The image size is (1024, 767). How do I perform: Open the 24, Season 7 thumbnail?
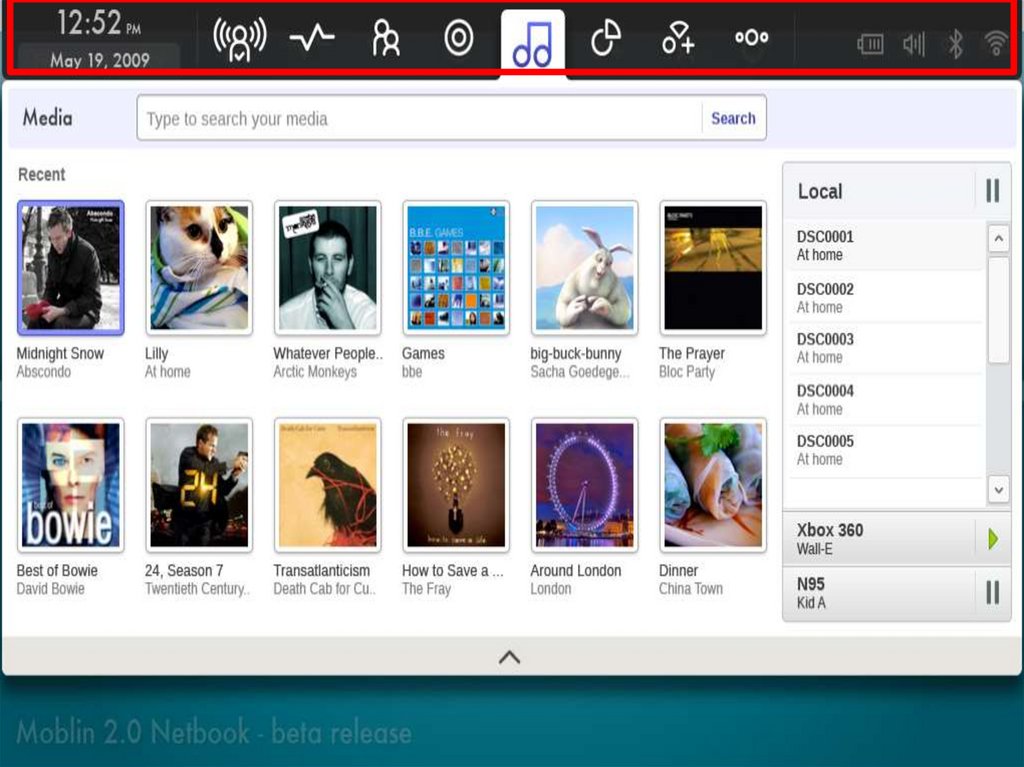point(199,485)
